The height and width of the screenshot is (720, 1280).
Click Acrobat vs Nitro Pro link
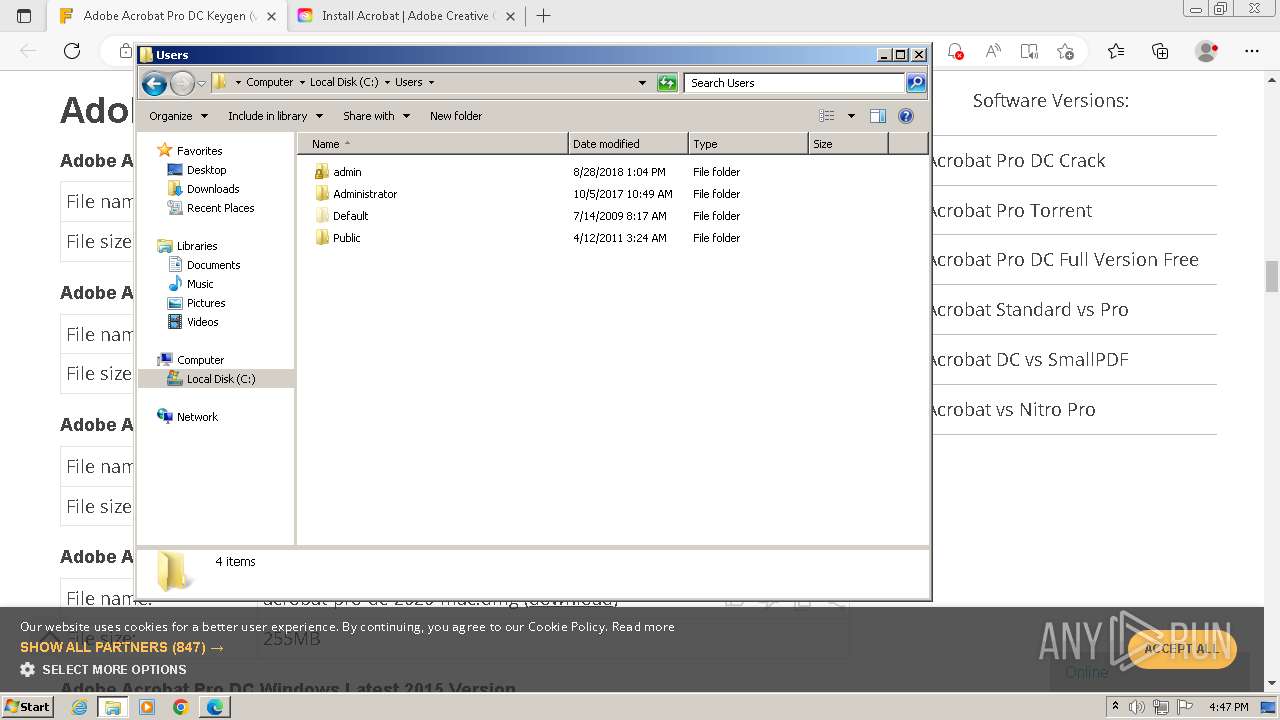pyautogui.click(x=1012, y=409)
